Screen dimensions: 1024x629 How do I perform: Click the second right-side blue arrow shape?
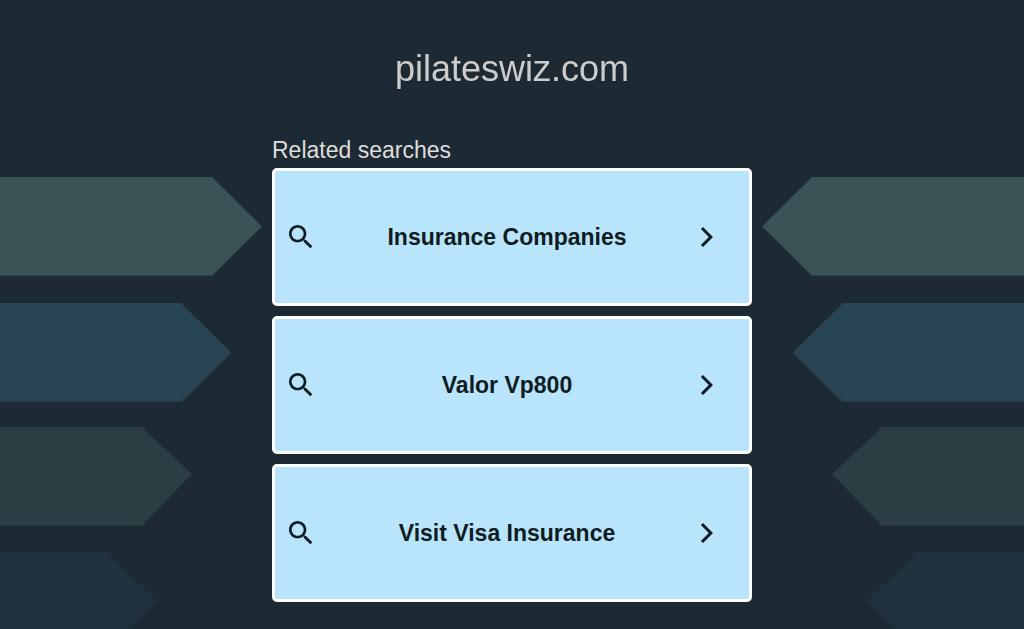920,352
